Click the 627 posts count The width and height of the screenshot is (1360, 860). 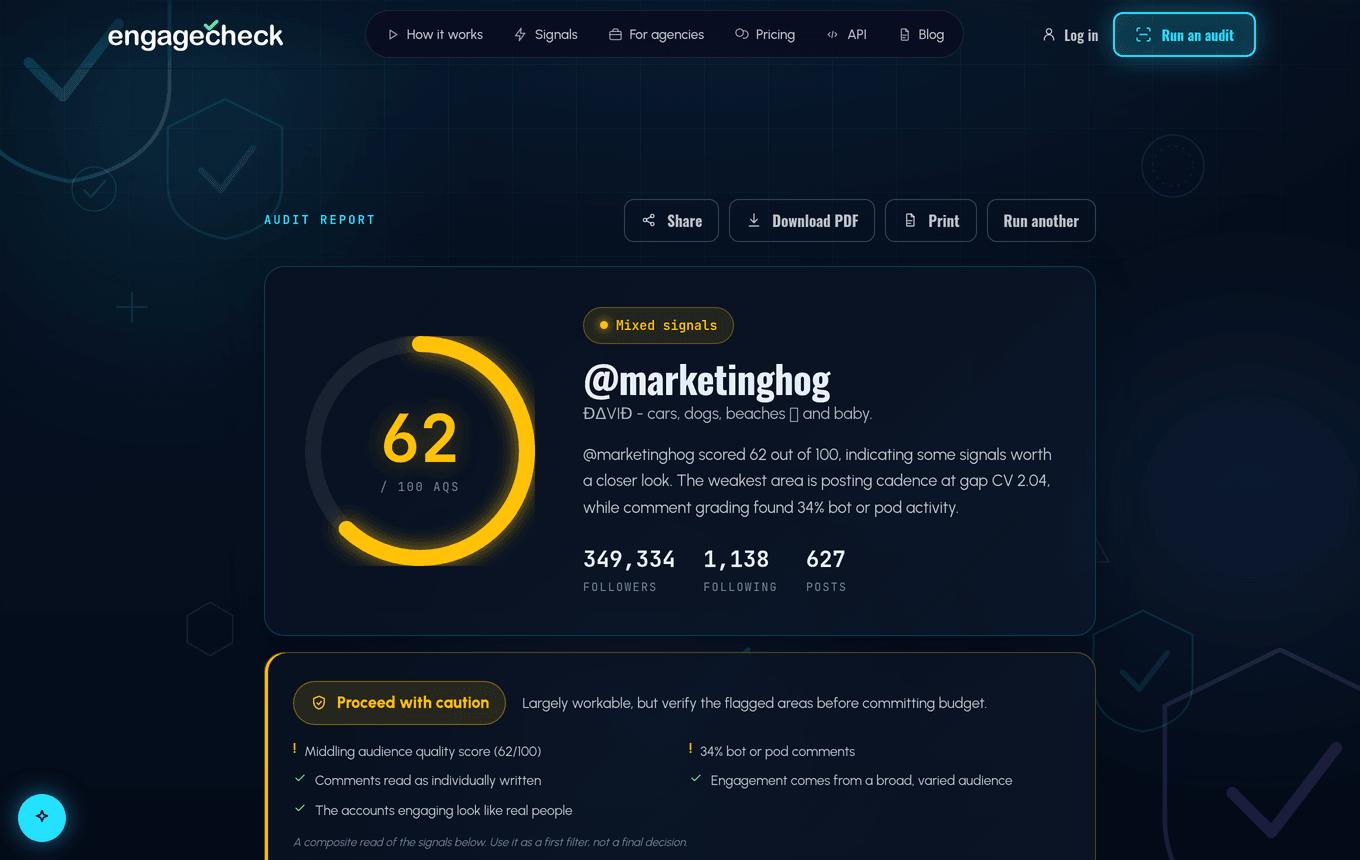point(826,559)
